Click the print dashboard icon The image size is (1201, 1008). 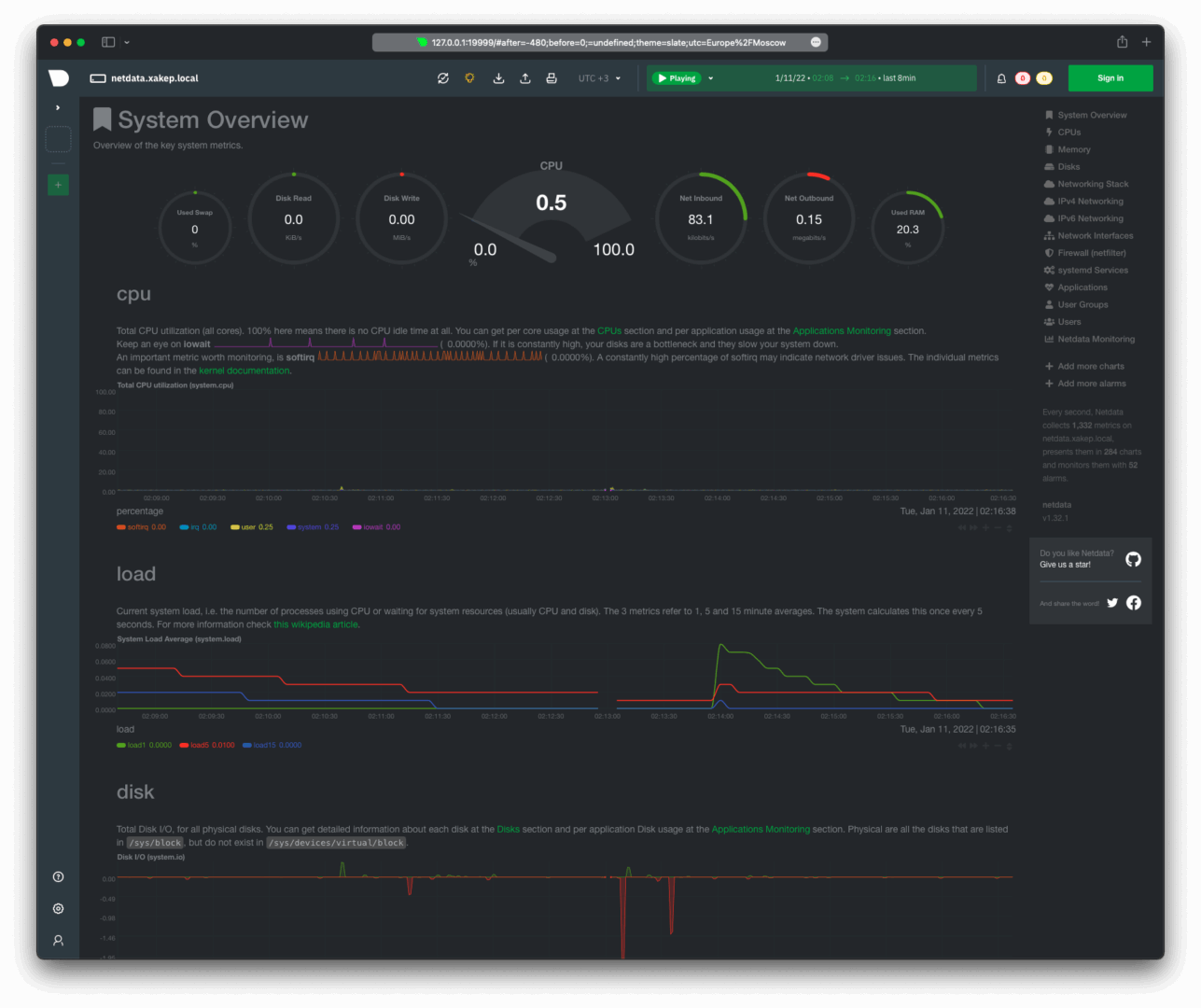coord(552,78)
